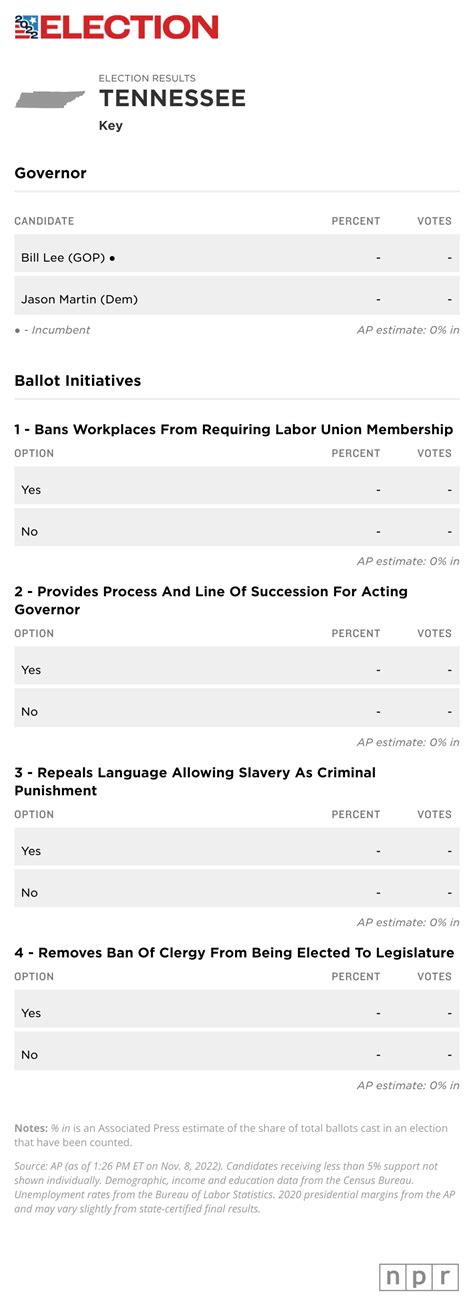
Task: Click the Yes row for initiative 1
Action: 237,489
